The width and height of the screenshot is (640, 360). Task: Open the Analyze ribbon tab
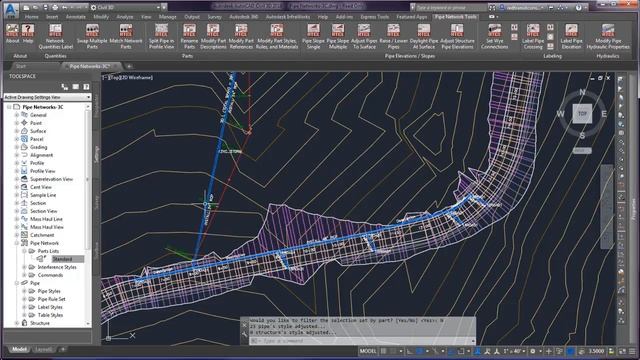tap(125, 17)
